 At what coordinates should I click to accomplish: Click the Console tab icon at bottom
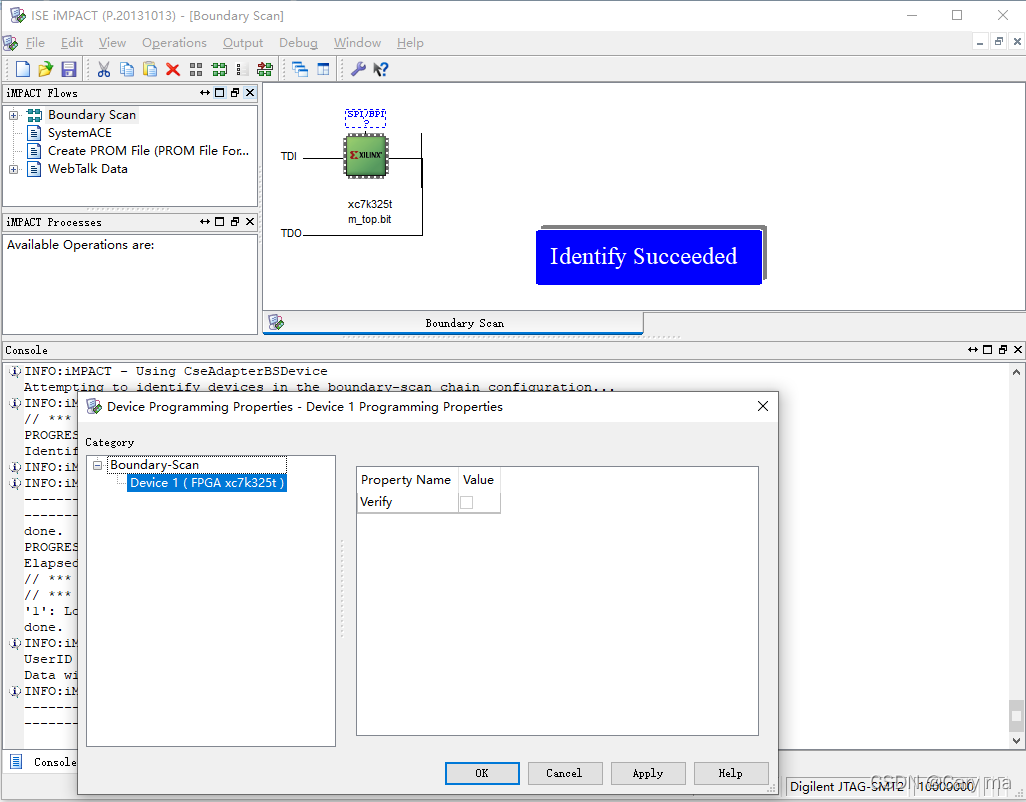pos(16,761)
